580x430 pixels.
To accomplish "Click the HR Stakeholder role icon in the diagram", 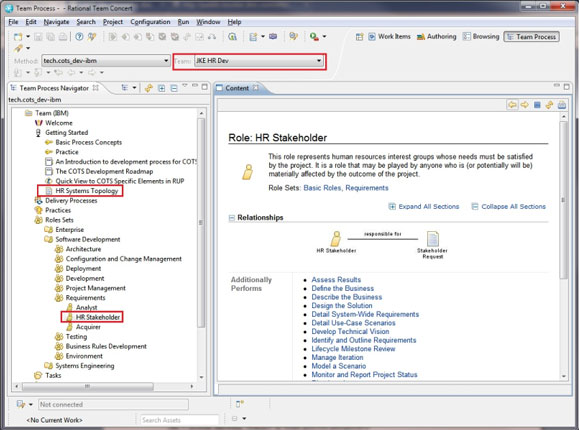I will coord(336,239).
